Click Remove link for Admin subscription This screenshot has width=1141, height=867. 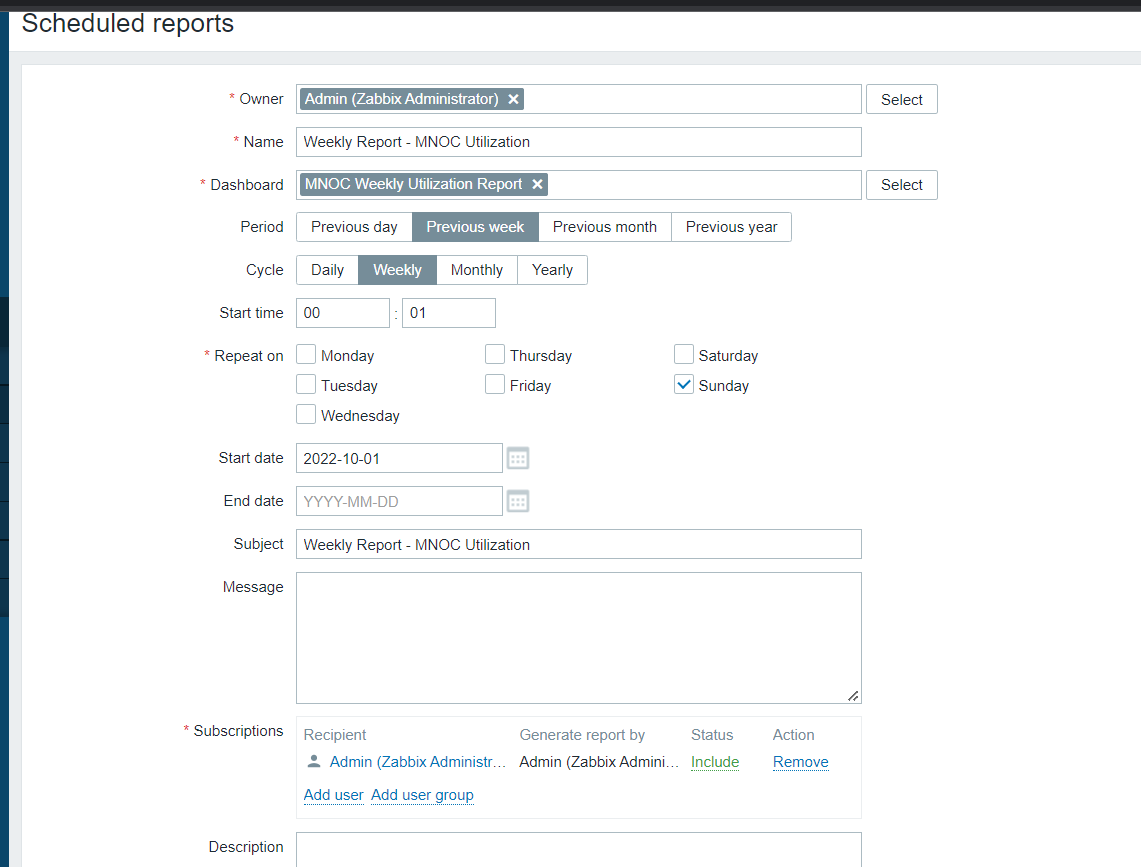click(x=800, y=762)
